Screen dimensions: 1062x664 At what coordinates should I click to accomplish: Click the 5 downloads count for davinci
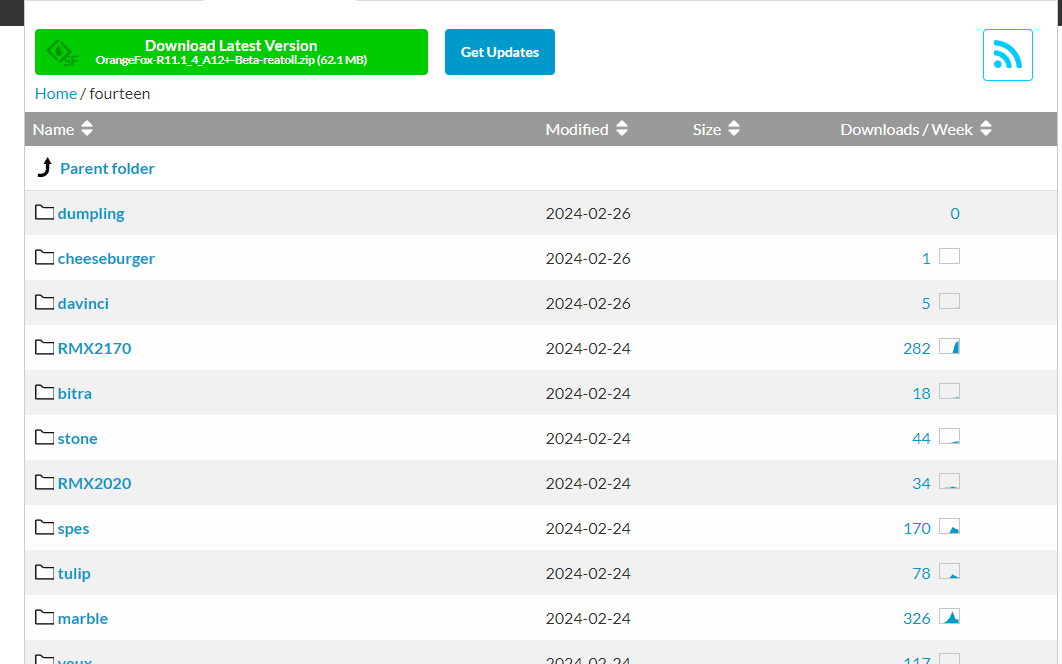click(x=926, y=304)
